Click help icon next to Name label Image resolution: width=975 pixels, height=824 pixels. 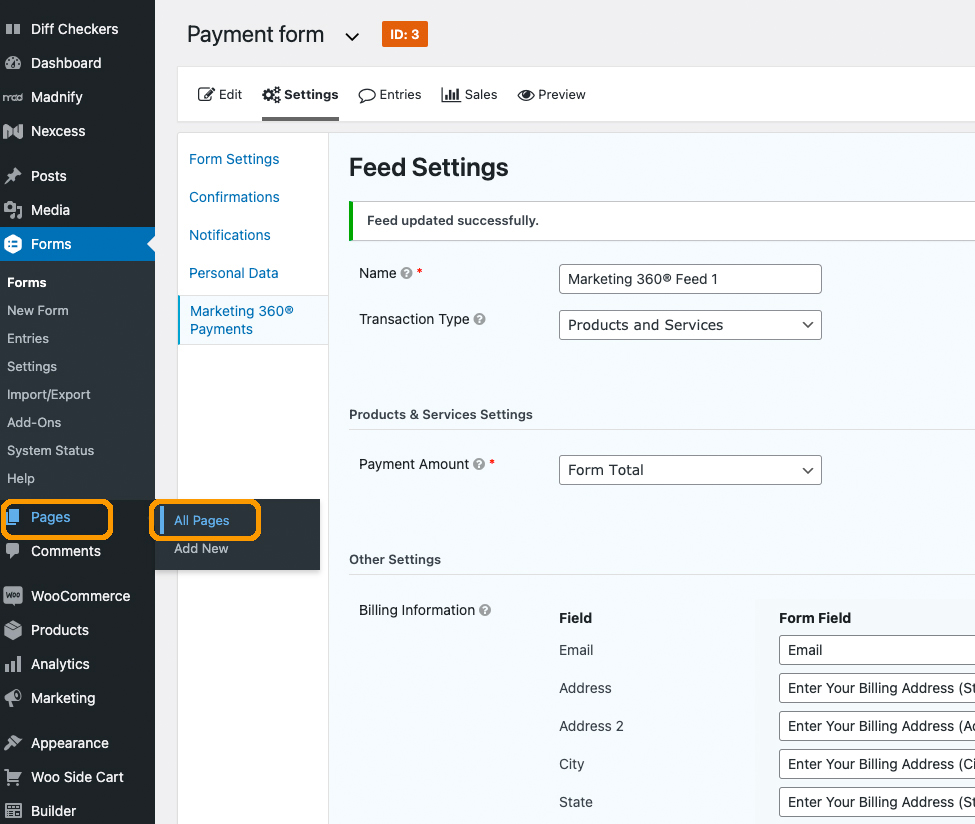[407, 273]
